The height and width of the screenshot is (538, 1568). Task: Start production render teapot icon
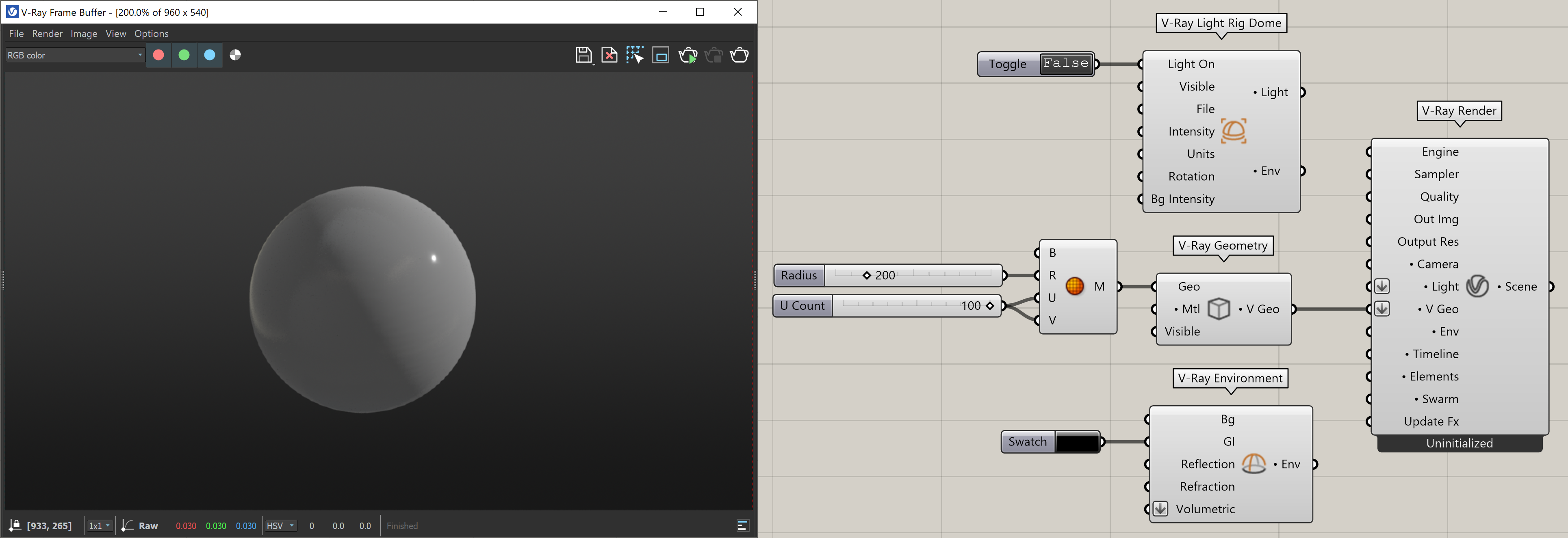point(740,55)
